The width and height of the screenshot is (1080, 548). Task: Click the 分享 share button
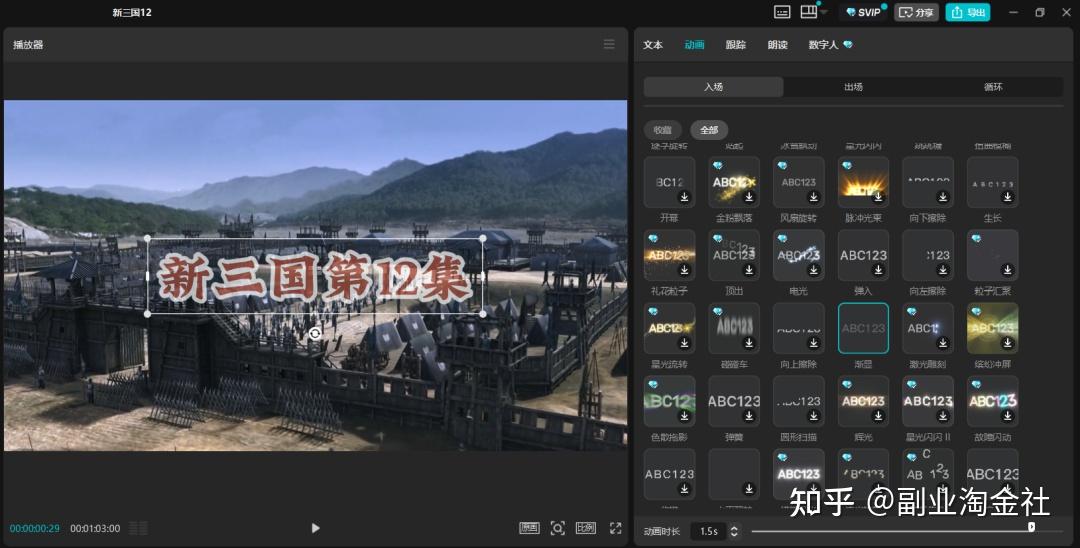tap(917, 12)
